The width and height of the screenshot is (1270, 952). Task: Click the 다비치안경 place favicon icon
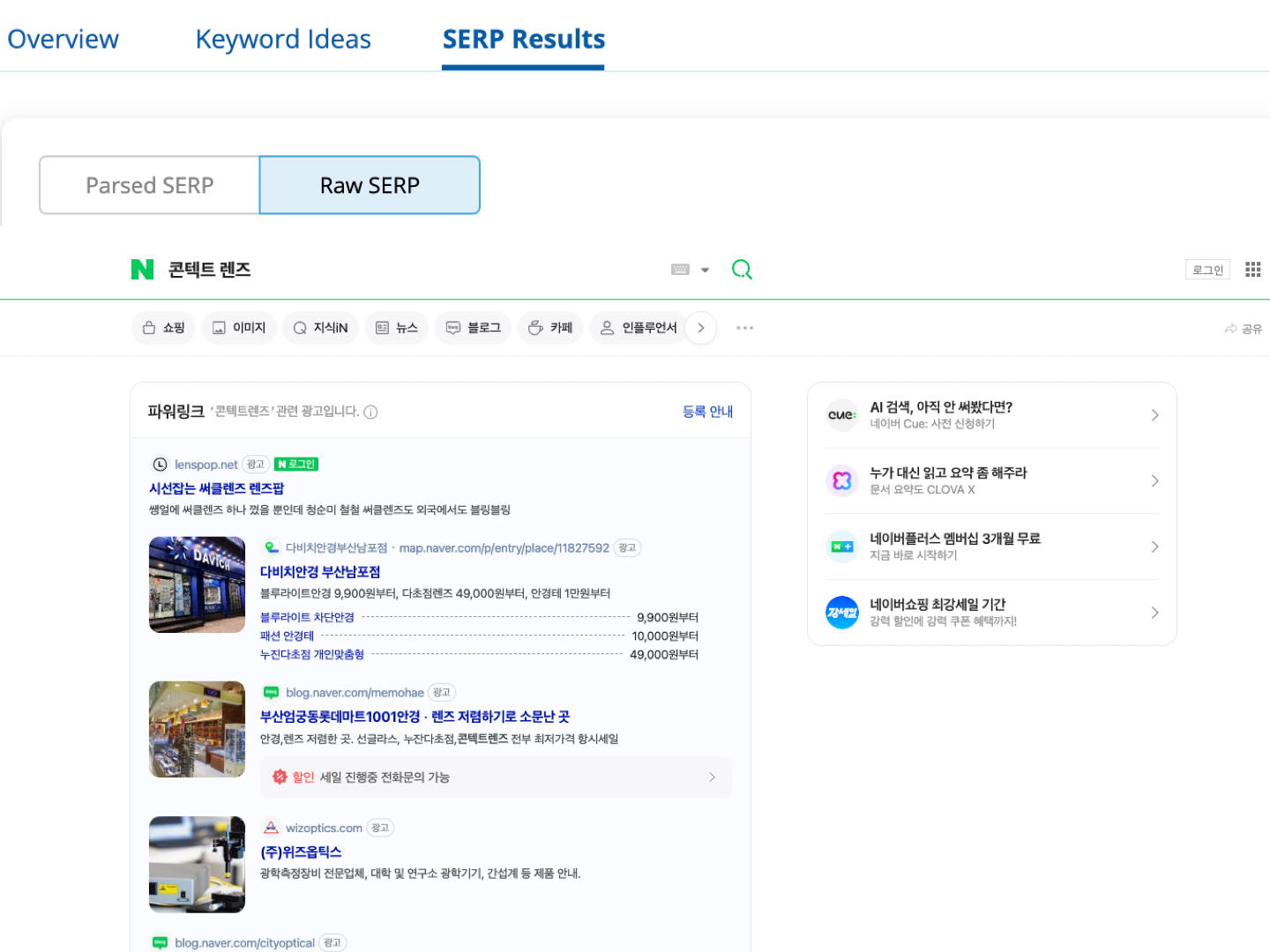coord(272,548)
